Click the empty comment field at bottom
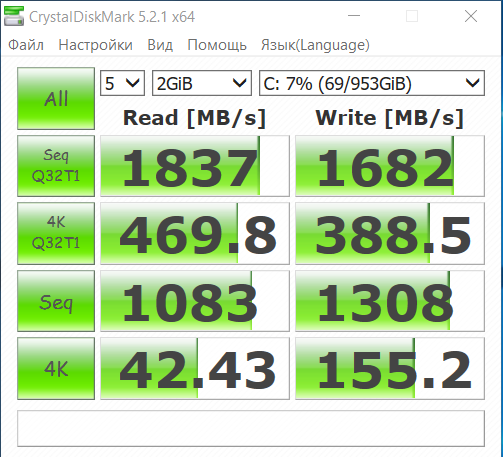The image size is (503, 457). click(251, 428)
